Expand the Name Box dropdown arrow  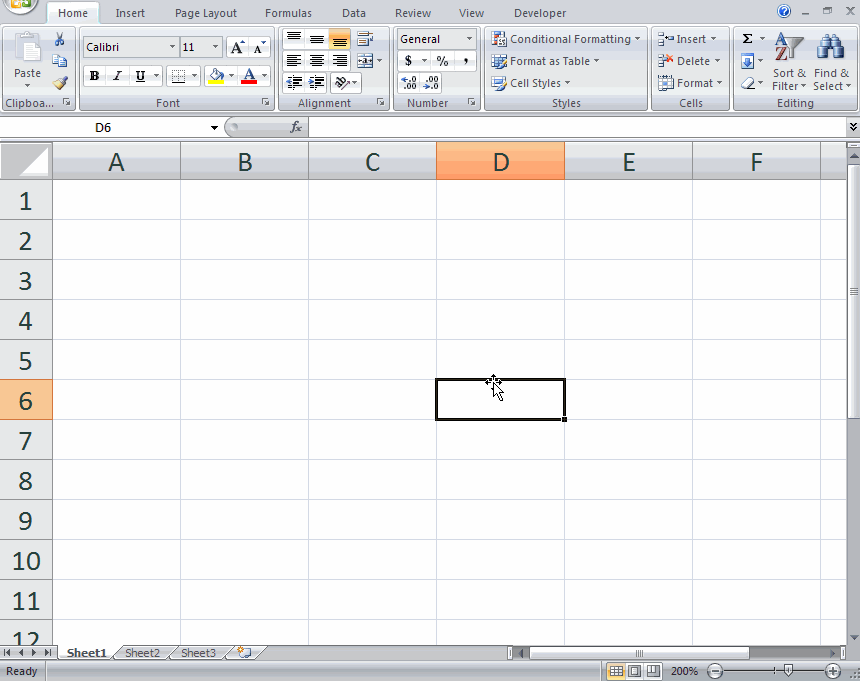(x=214, y=128)
